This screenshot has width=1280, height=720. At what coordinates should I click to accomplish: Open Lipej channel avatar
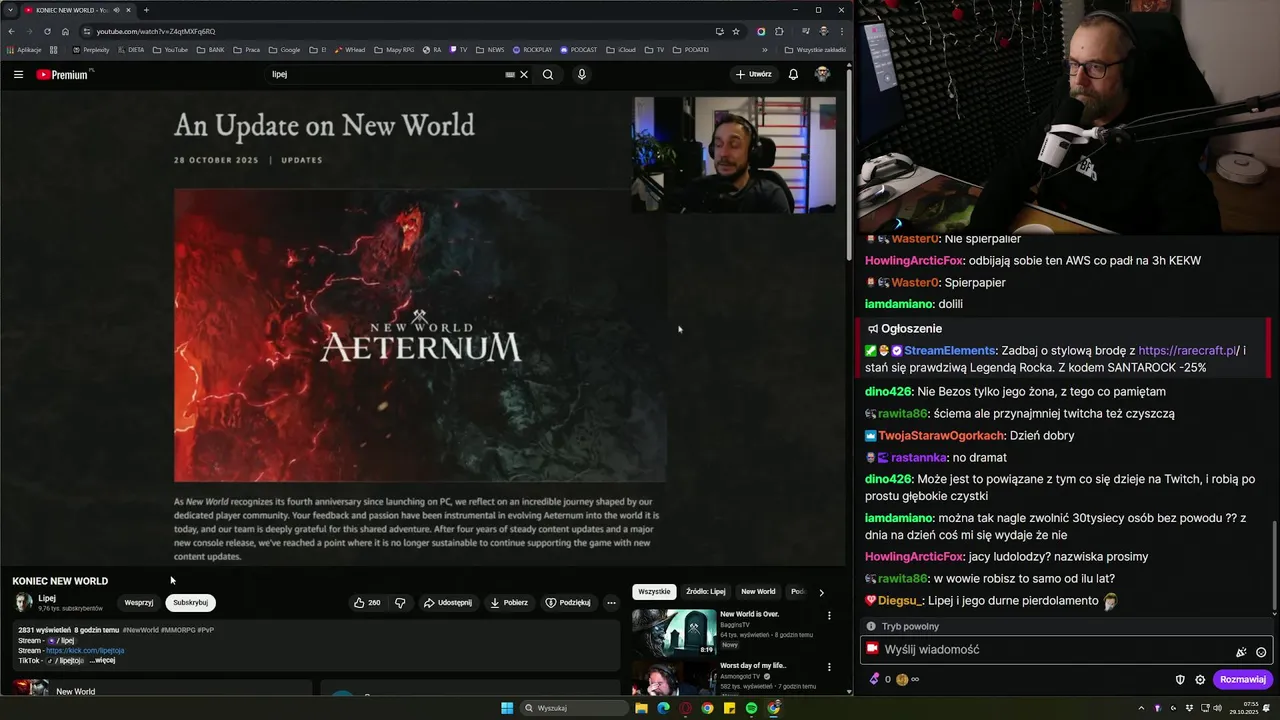point(23,602)
